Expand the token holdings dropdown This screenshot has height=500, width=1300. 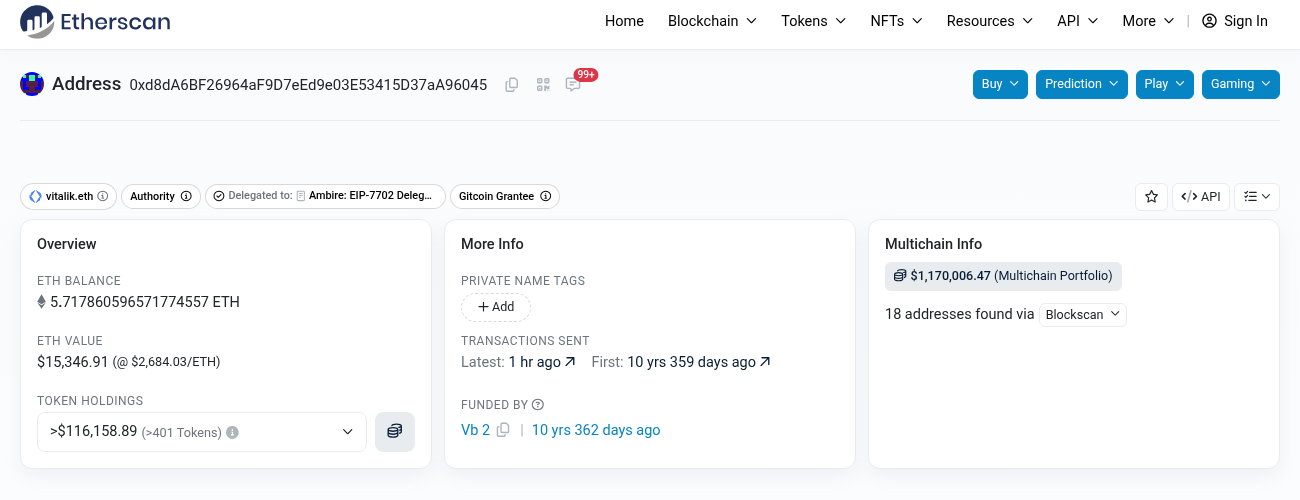point(202,432)
